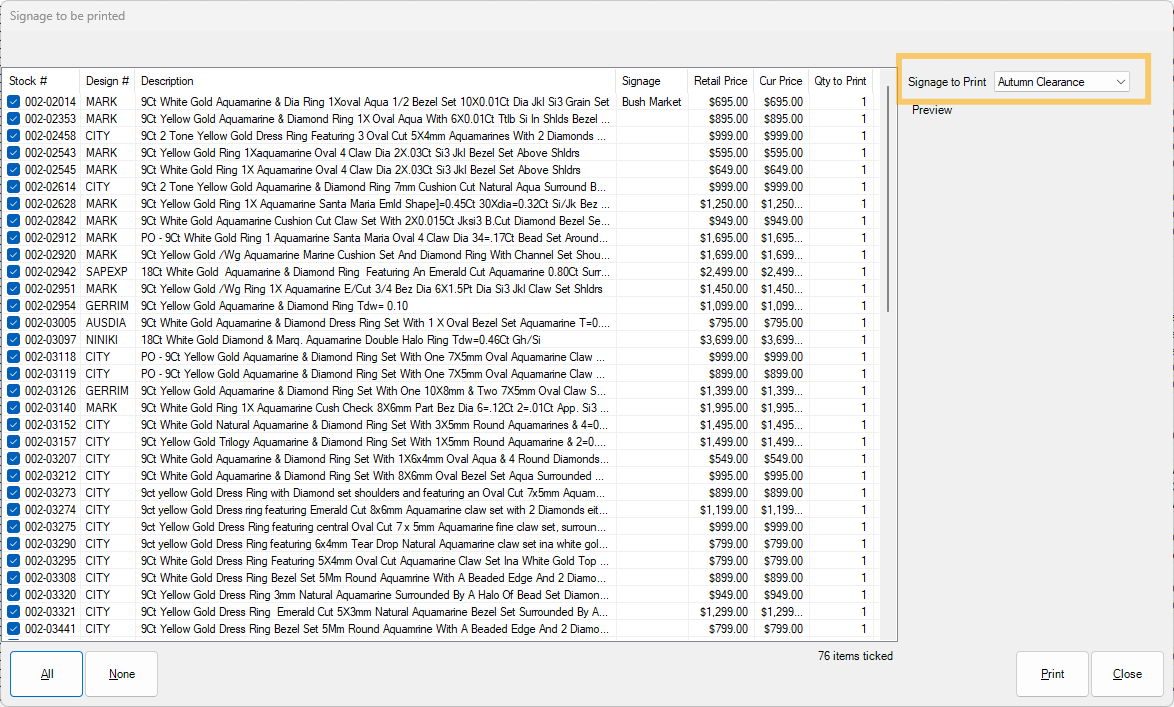Image resolution: width=1174 pixels, height=707 pixels.
Task: Click the Cur Price column header
Action: 780,81
